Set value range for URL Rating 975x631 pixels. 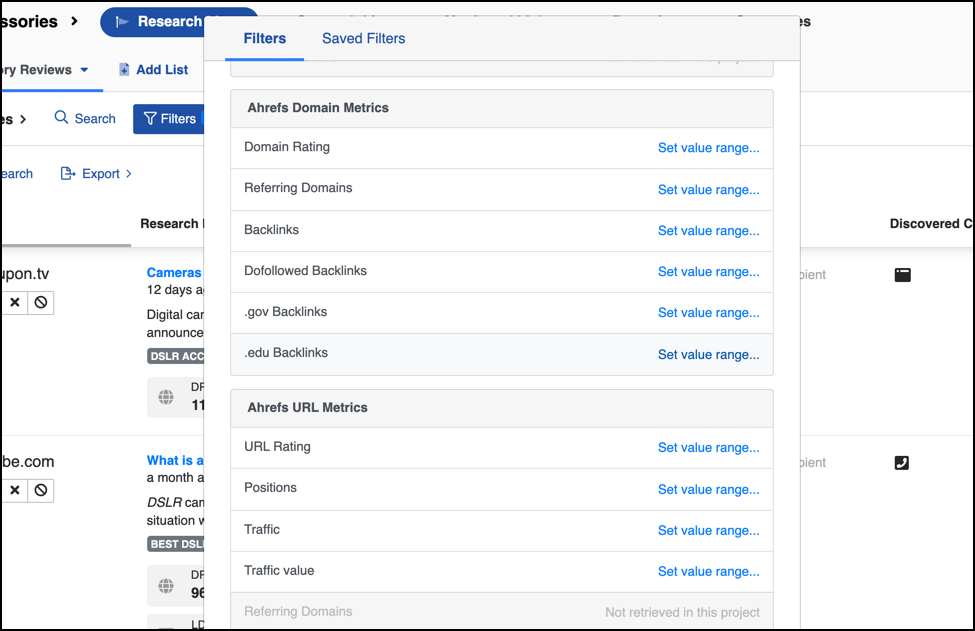pos(708,448)
